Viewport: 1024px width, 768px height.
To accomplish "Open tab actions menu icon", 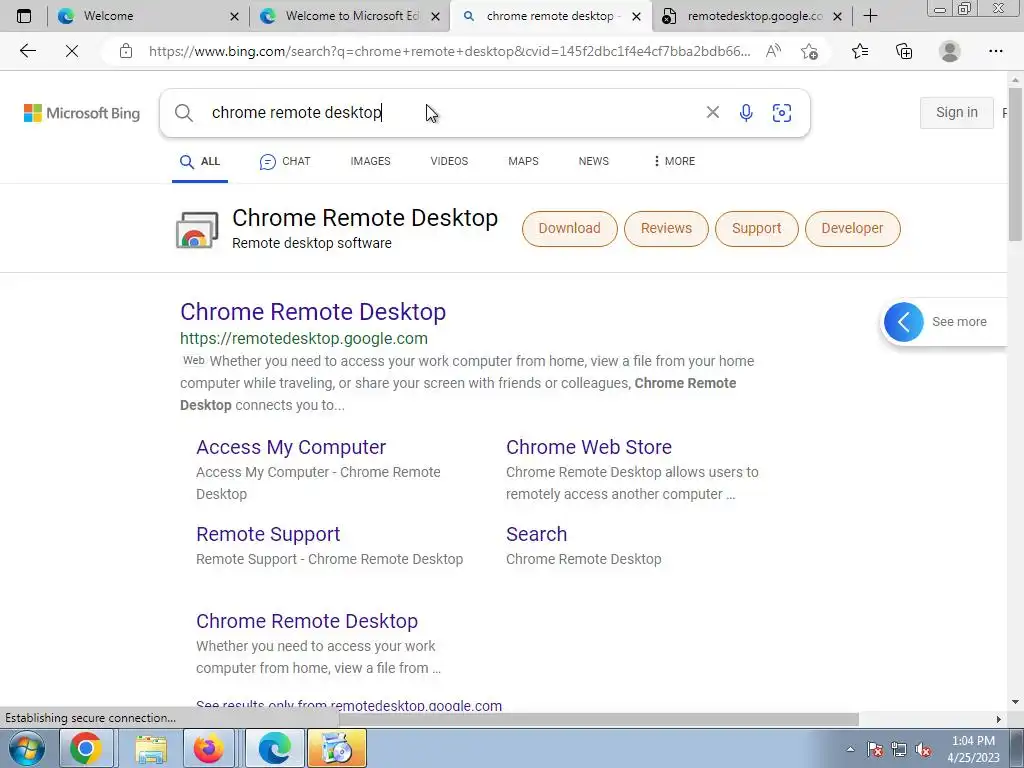I will 24,16.
